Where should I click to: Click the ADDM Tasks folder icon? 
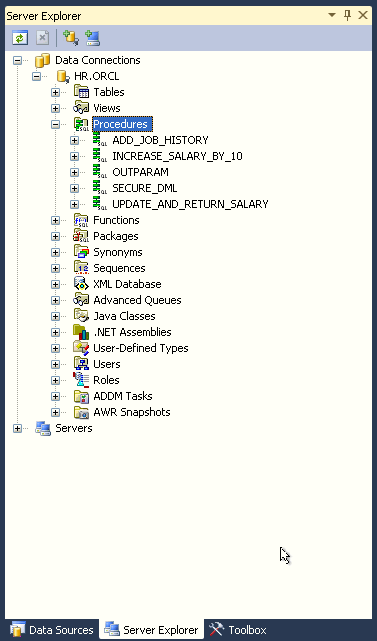[x=81, y=396]
